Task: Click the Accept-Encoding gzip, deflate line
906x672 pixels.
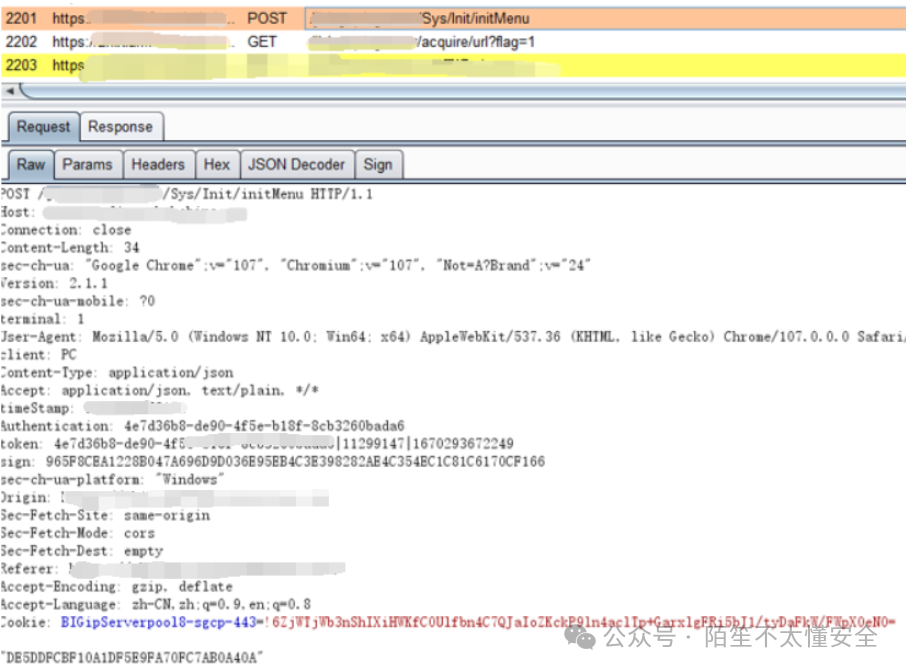Action: click(x=117, y=586)
